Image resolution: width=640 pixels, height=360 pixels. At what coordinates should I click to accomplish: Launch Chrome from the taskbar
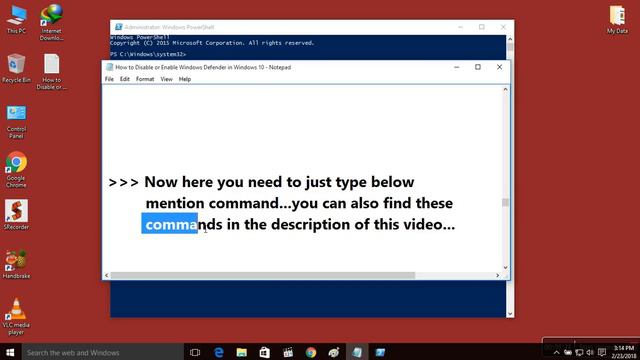311,352
